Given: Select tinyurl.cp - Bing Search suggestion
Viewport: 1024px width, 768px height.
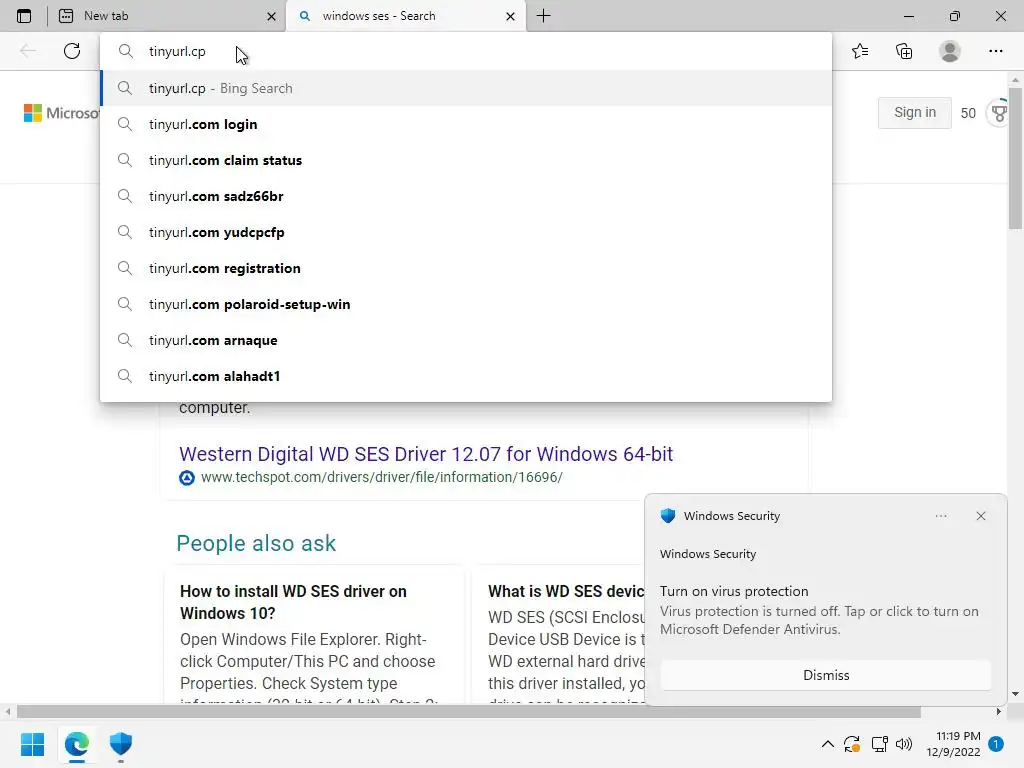Looking at the screenshot, I should pos(466,88).
